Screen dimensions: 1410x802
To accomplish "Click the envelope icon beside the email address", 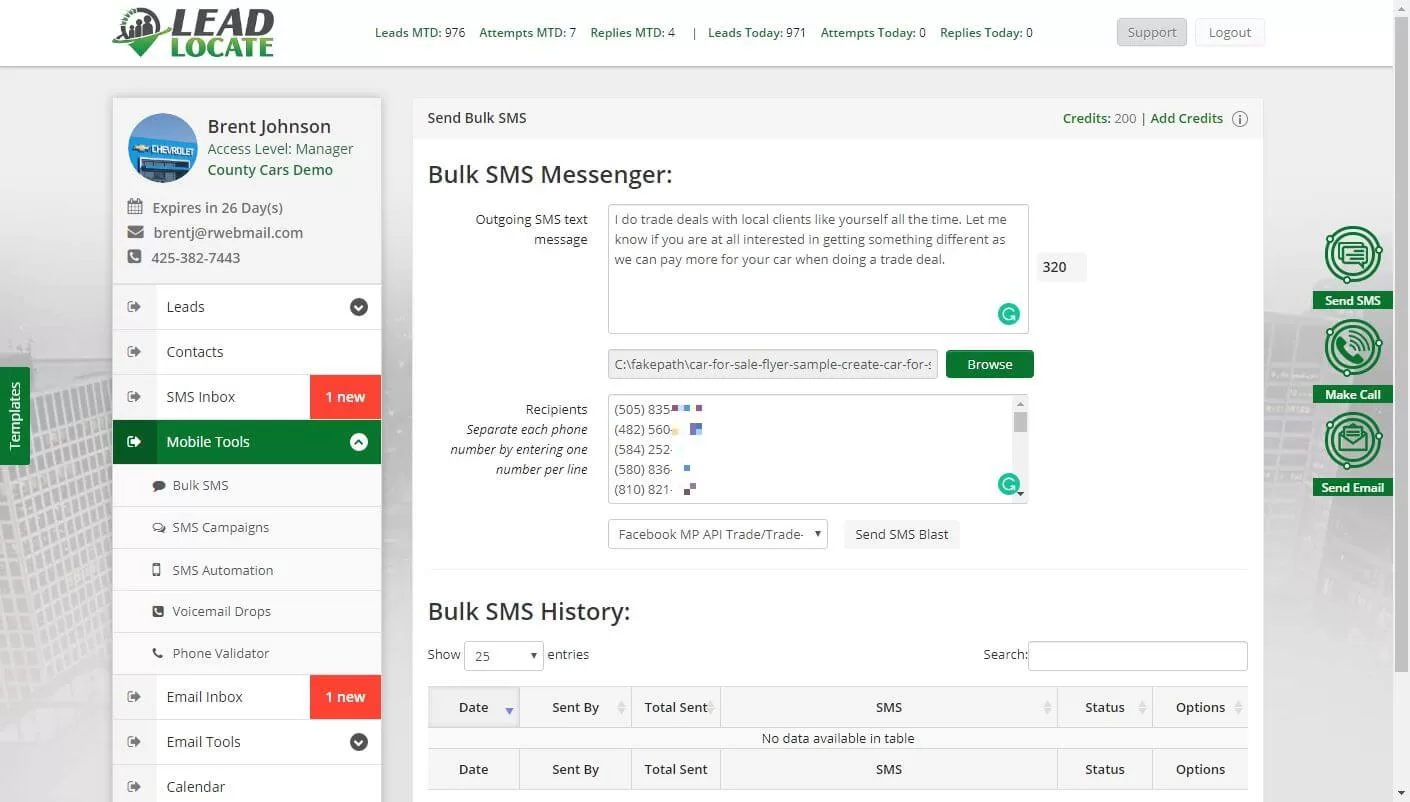I will [x=135, y=232].
